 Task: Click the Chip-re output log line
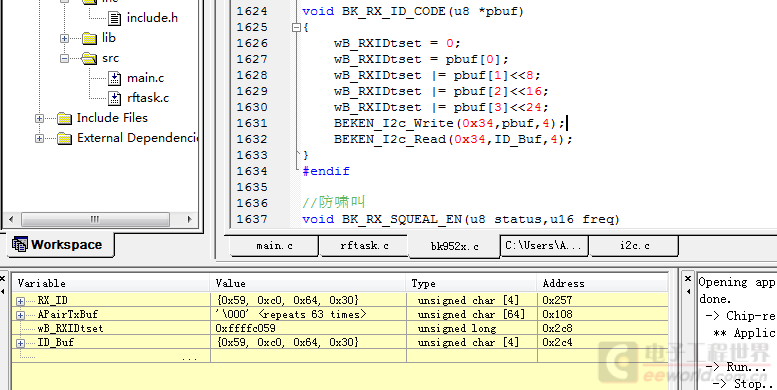tap(740, 316)
